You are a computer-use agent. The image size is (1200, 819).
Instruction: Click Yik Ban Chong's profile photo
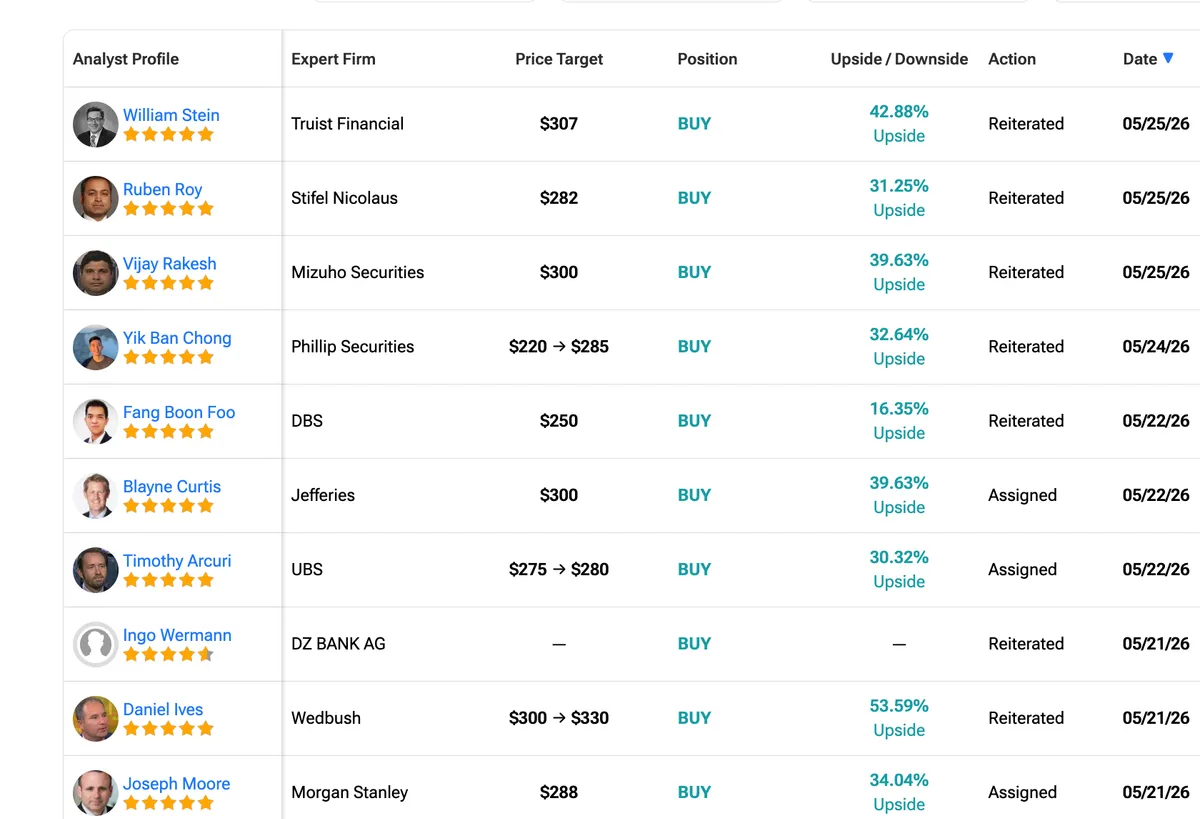(96, 347)
